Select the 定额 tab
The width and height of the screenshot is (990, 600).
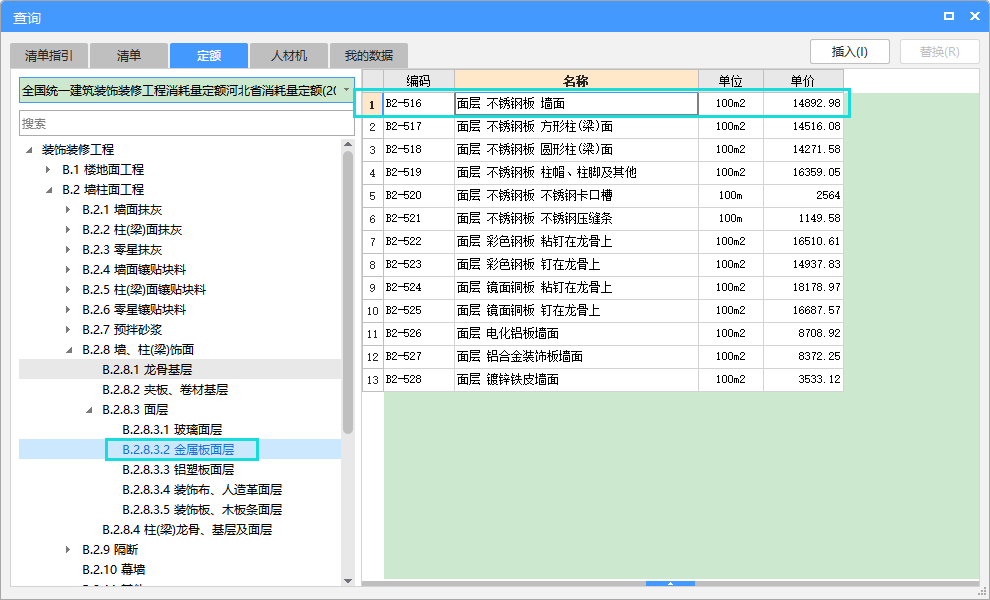click(208, 56)
